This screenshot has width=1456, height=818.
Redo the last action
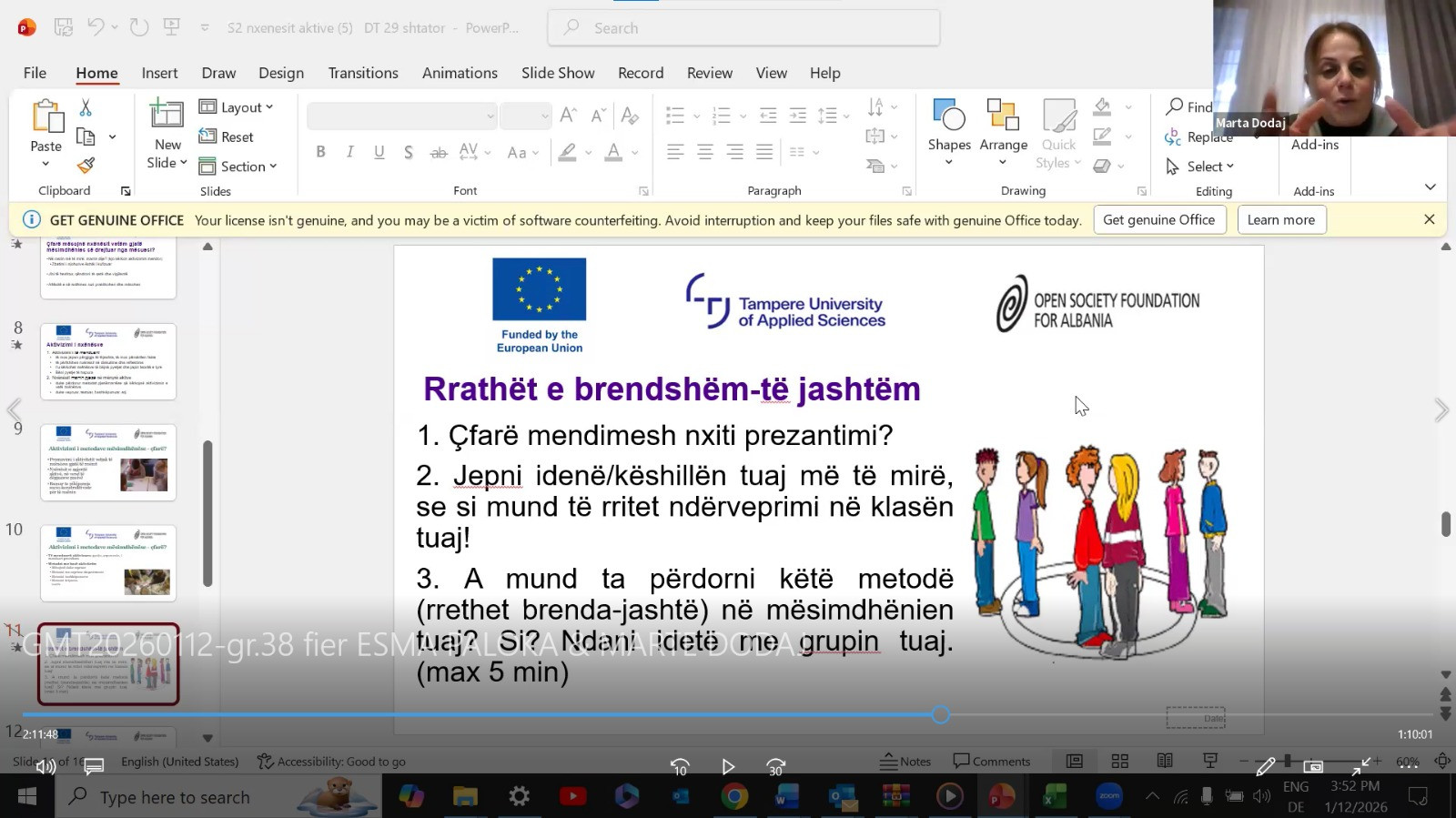tap(139, 27)
